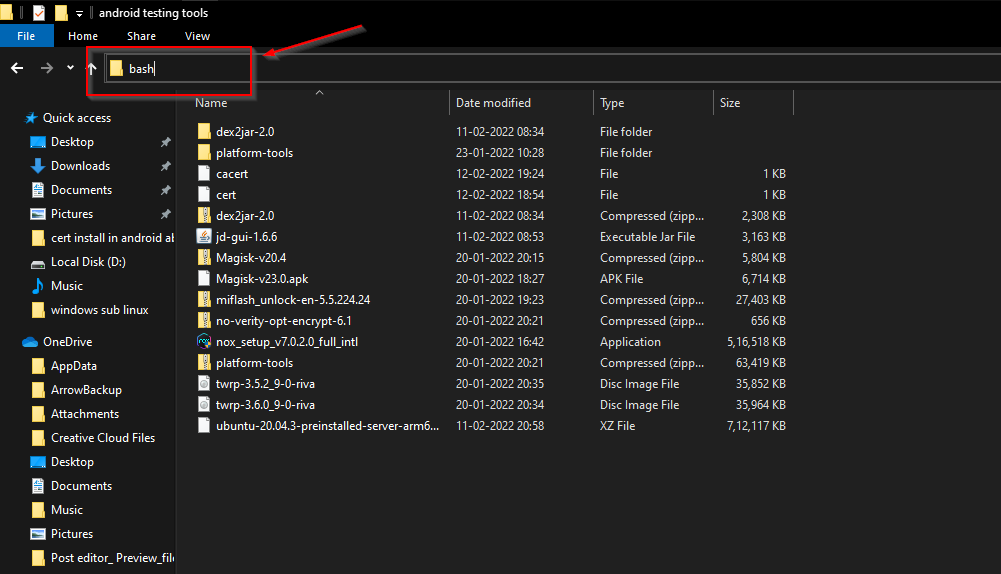Screen dimensions: 1001x574
Task: Select file name nox_setup_v7.0.2.0_full_intl
Action: pyautogui.click(x=287, y=342)
